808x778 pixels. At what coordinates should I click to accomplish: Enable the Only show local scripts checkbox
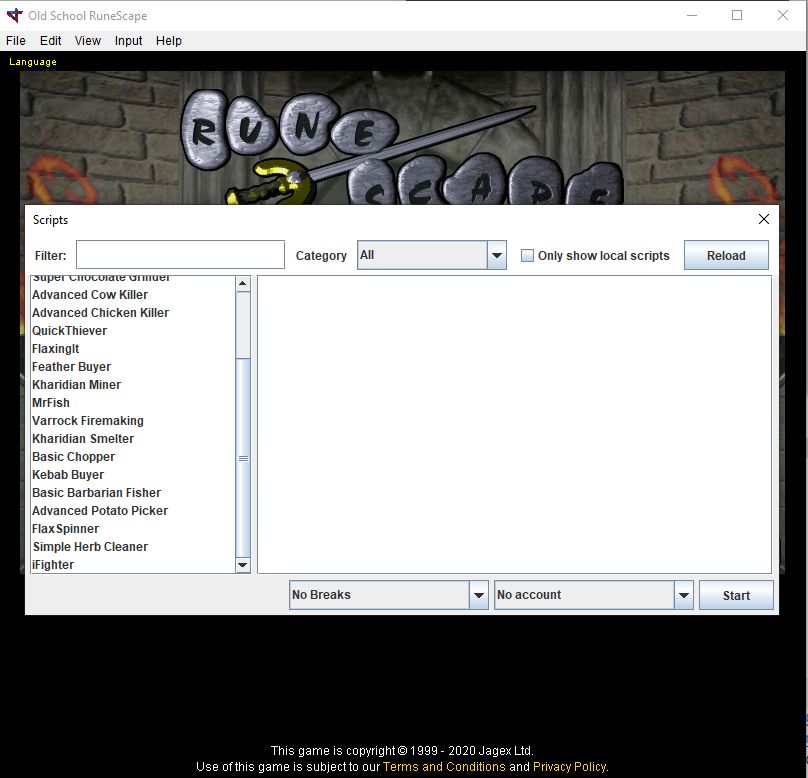(527, 255)
